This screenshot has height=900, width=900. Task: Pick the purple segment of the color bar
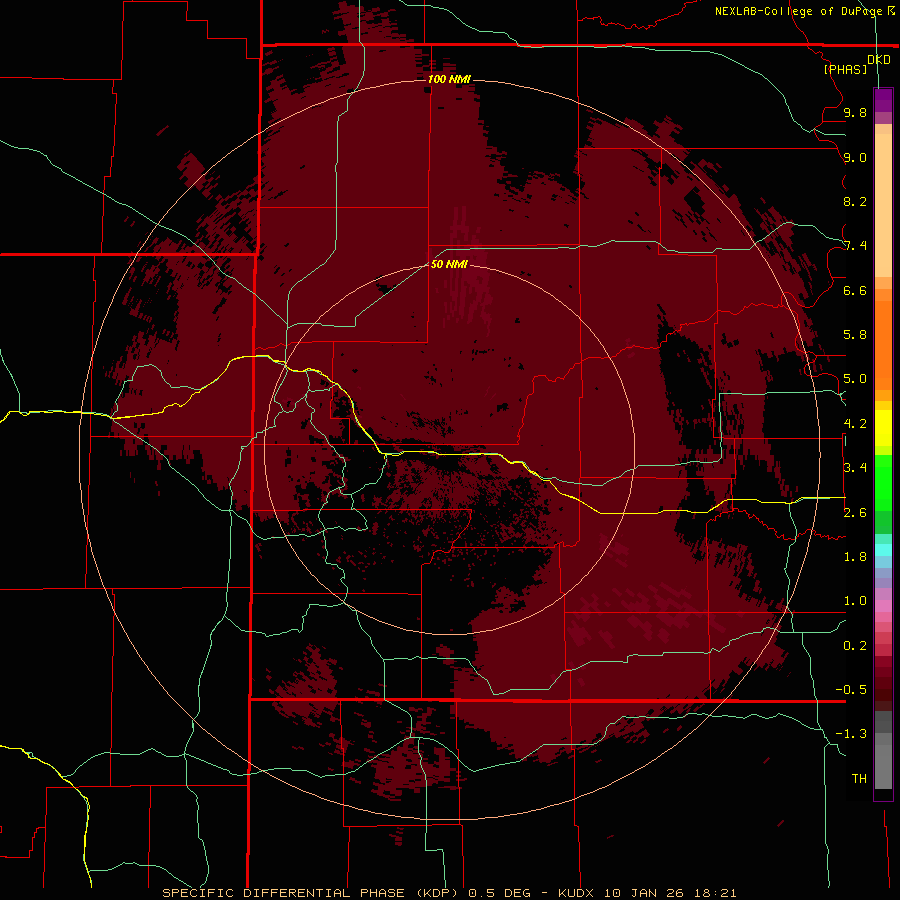point(883,100)
